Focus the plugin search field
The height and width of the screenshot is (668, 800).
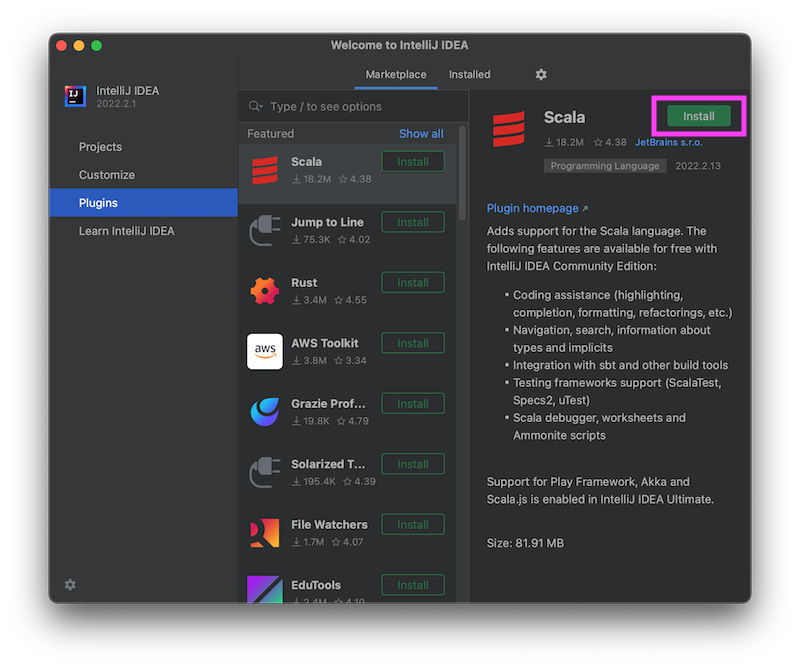pyautogui.click(x=354, y=106)
